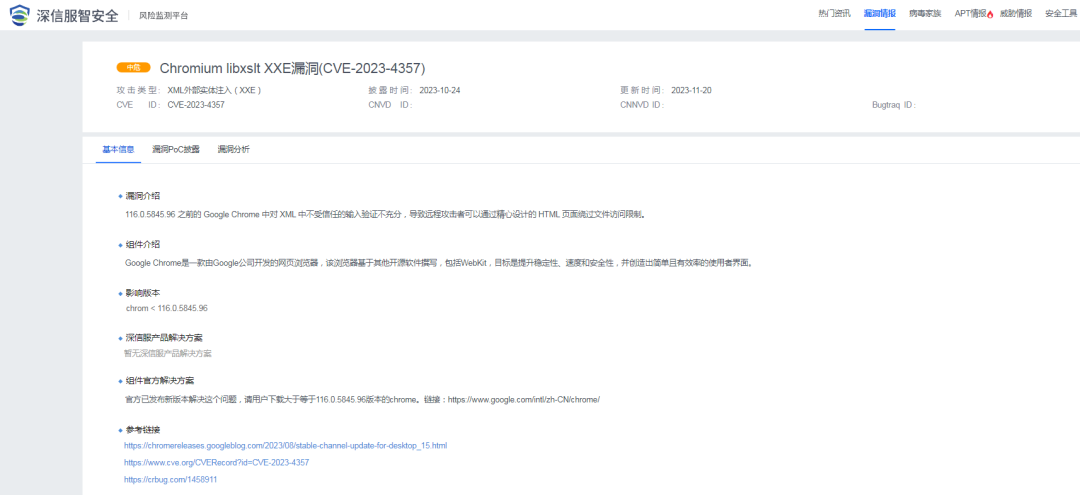Screen dimensions: 1080x495
Task: Click the CNVD ID label
Action: pos(390,105)
